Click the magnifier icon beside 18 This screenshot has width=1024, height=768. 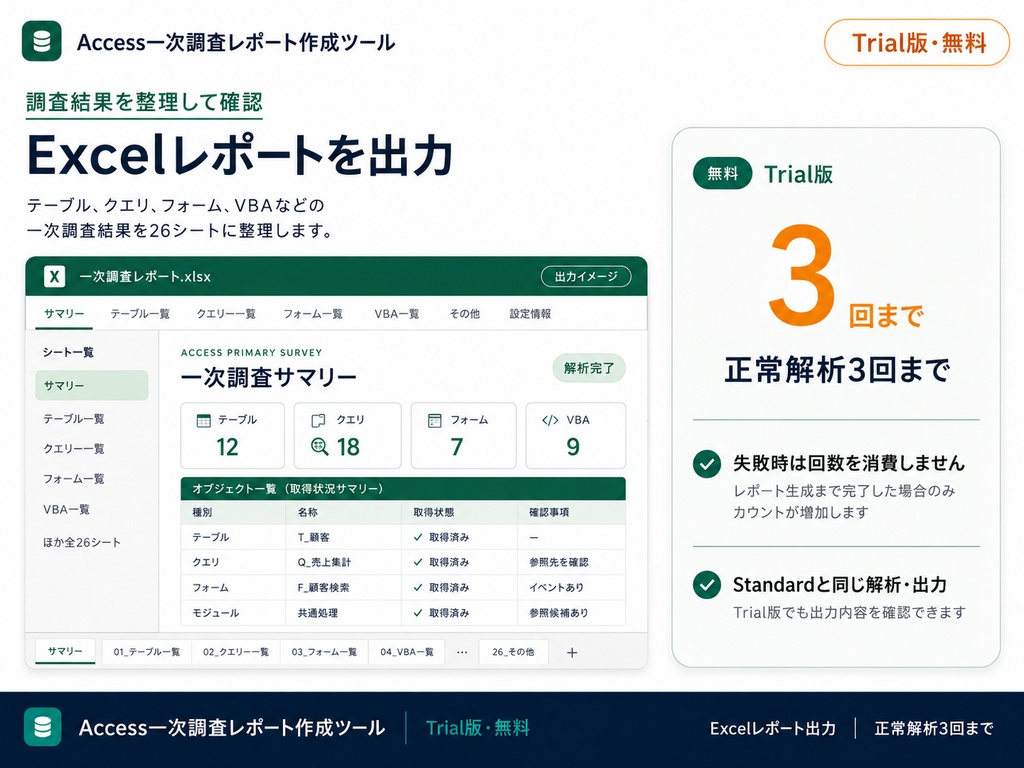point(319,447)
